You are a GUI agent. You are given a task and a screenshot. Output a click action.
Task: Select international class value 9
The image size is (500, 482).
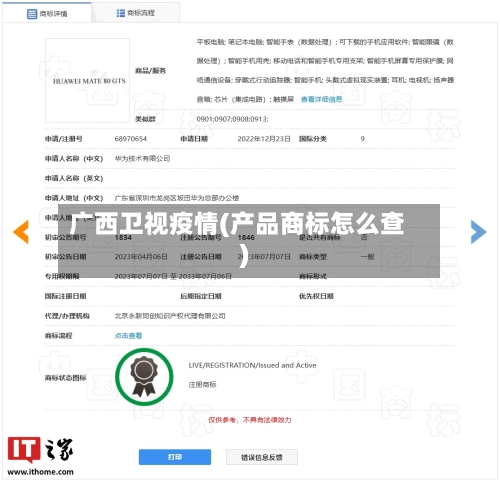[x=363, y=139]
